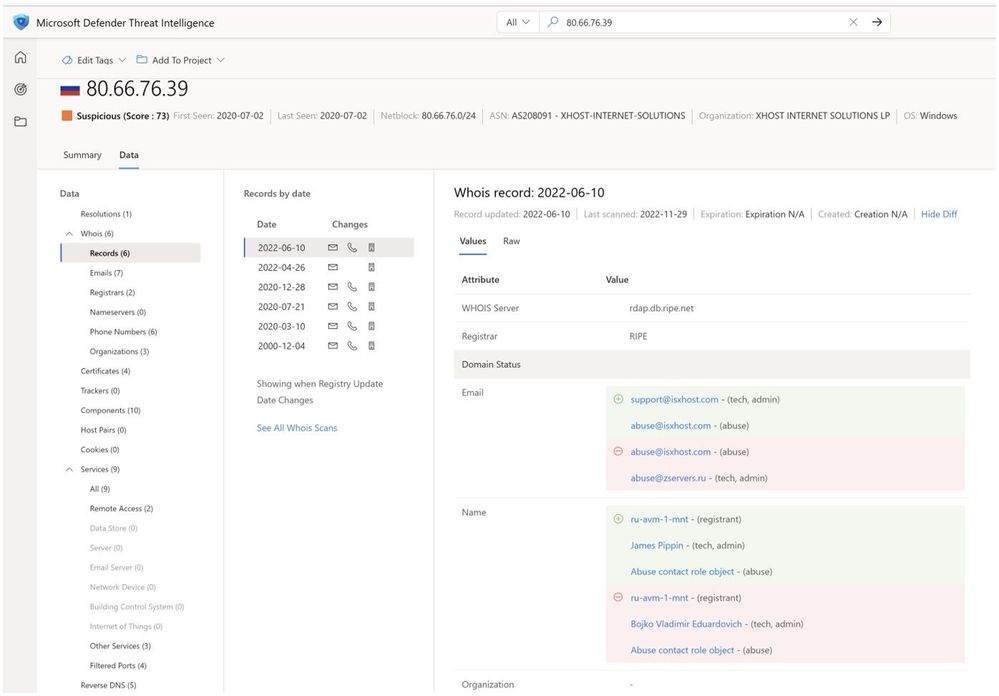Select Records (6) under Whois
The image size is (999, 696).
(131, 253)
